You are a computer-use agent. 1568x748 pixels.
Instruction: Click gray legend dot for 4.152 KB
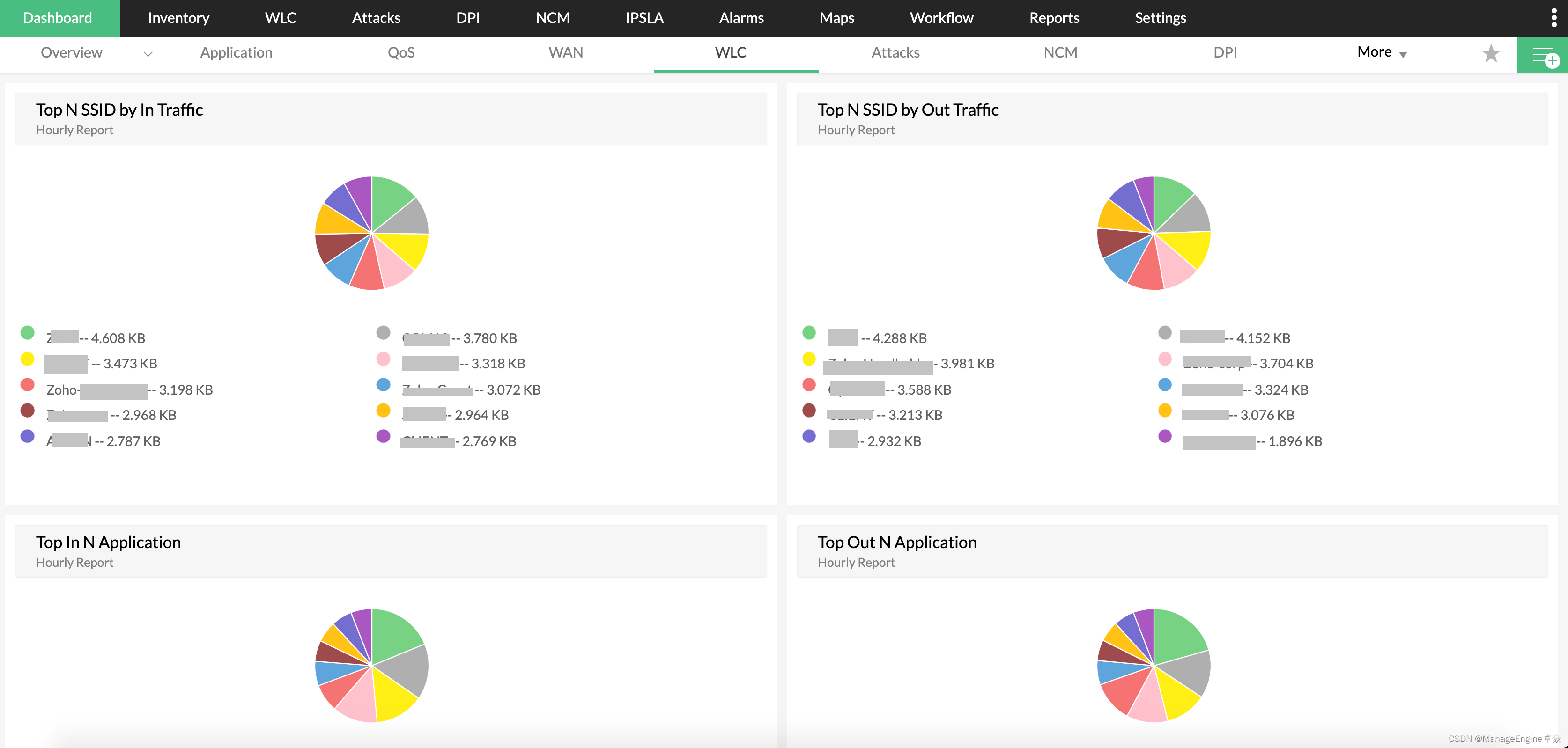pos(1165,333)
